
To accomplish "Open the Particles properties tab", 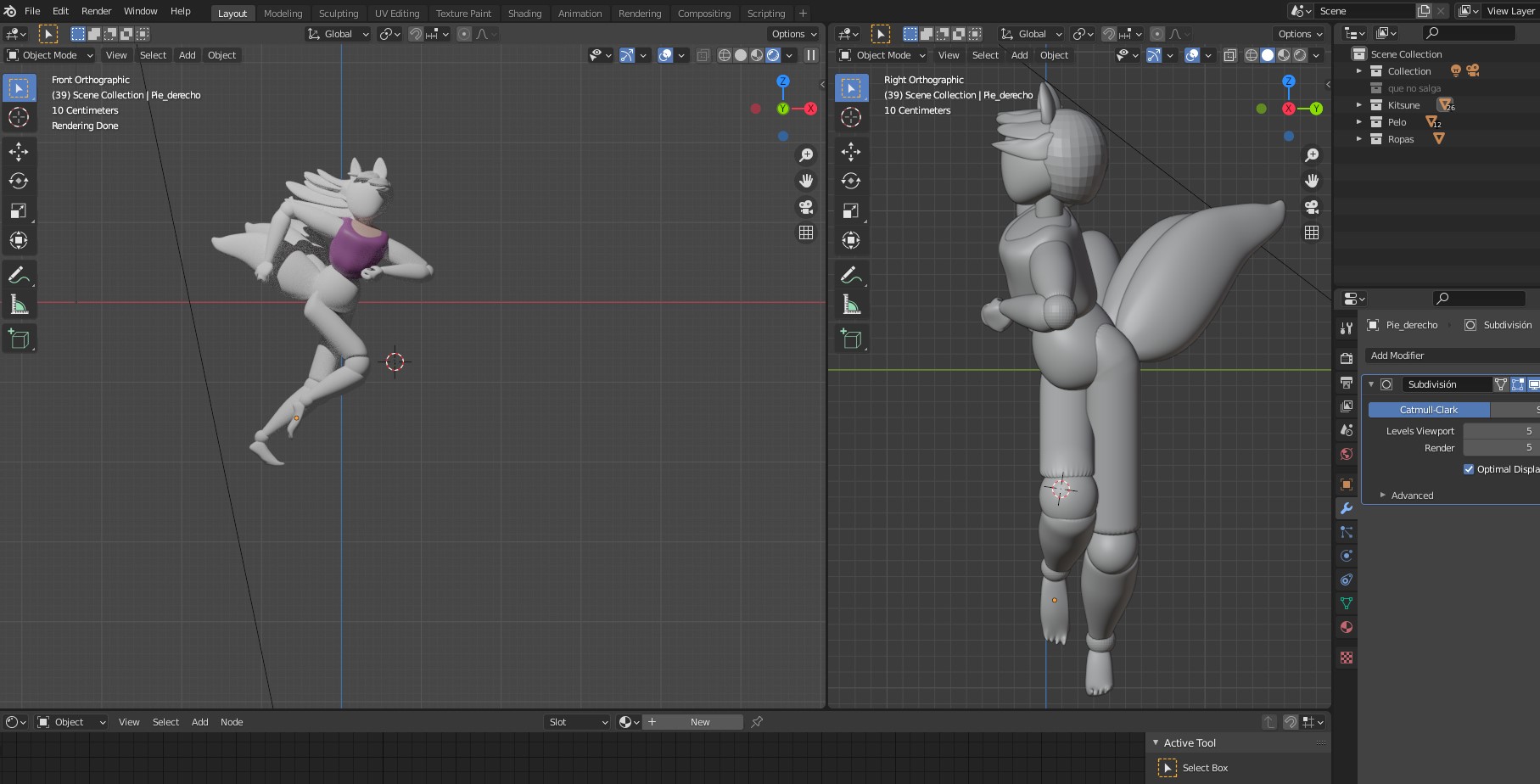I will (1347, 532).
